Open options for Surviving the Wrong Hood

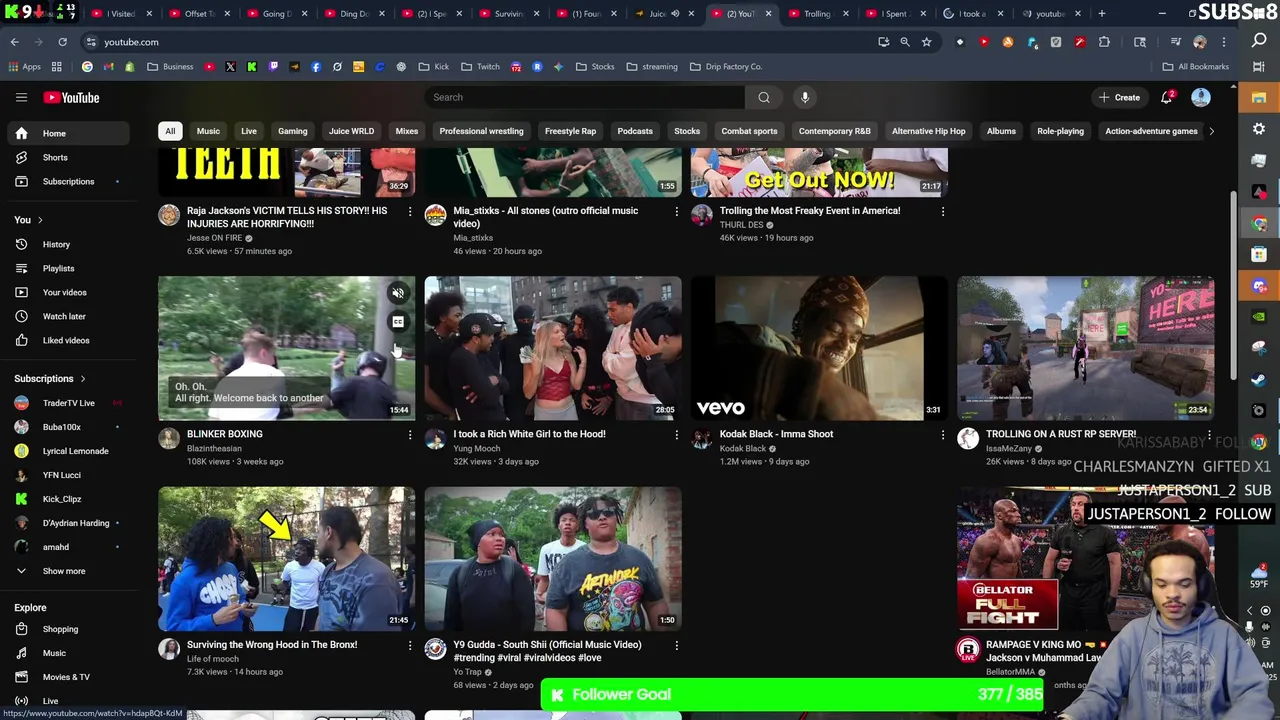click(x=409, y=645)
